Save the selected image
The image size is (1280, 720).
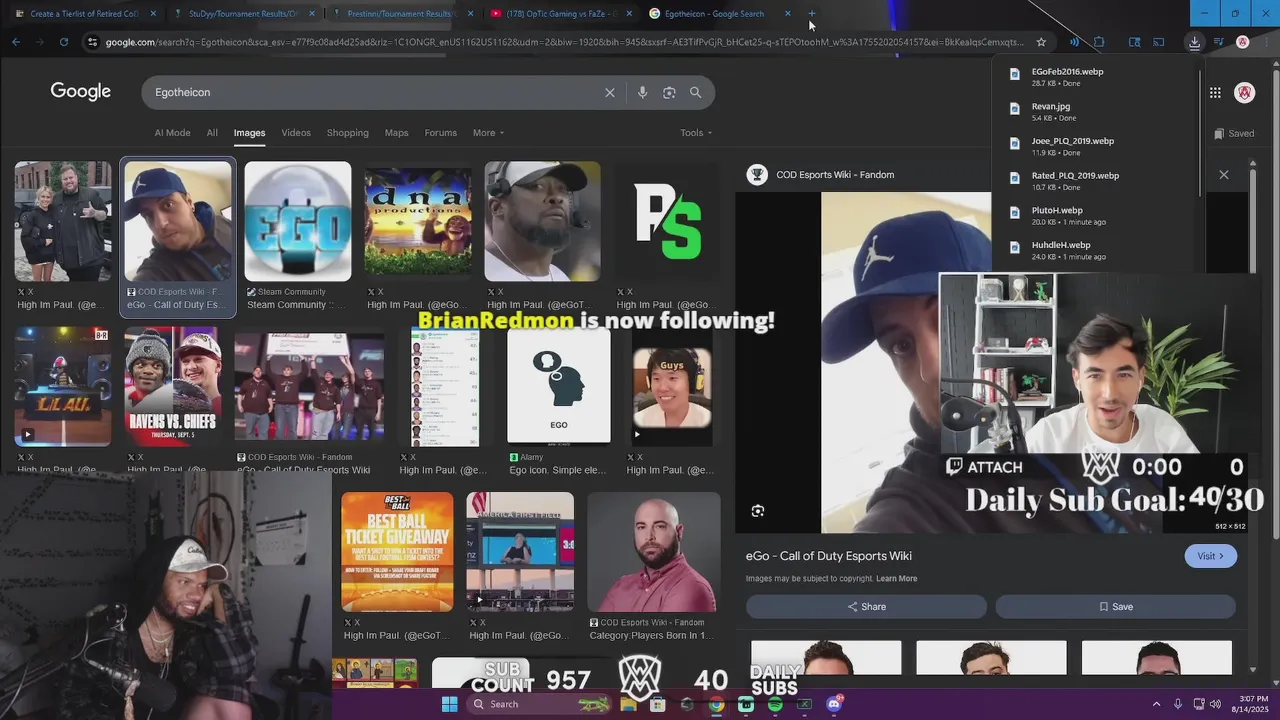click(x=1116, y=607)
